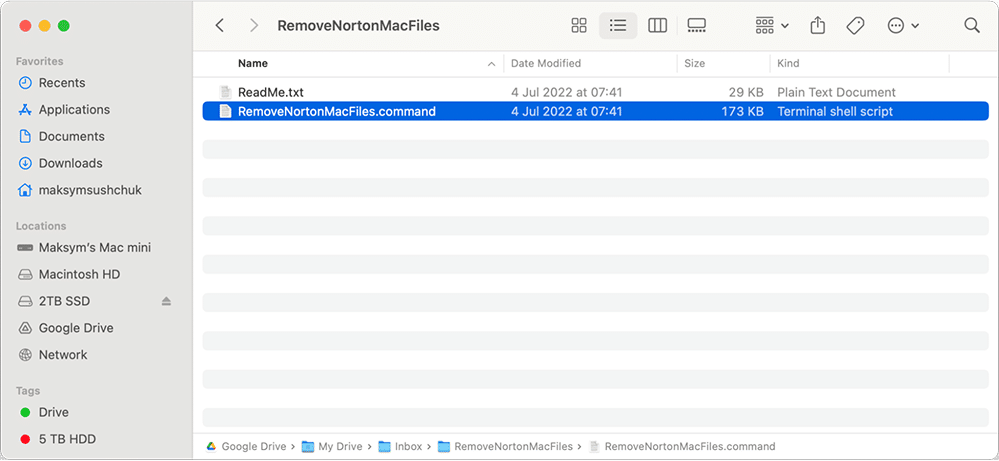Click the home house icon
This screenshot has width=999, height=461.
pos(25,190)
